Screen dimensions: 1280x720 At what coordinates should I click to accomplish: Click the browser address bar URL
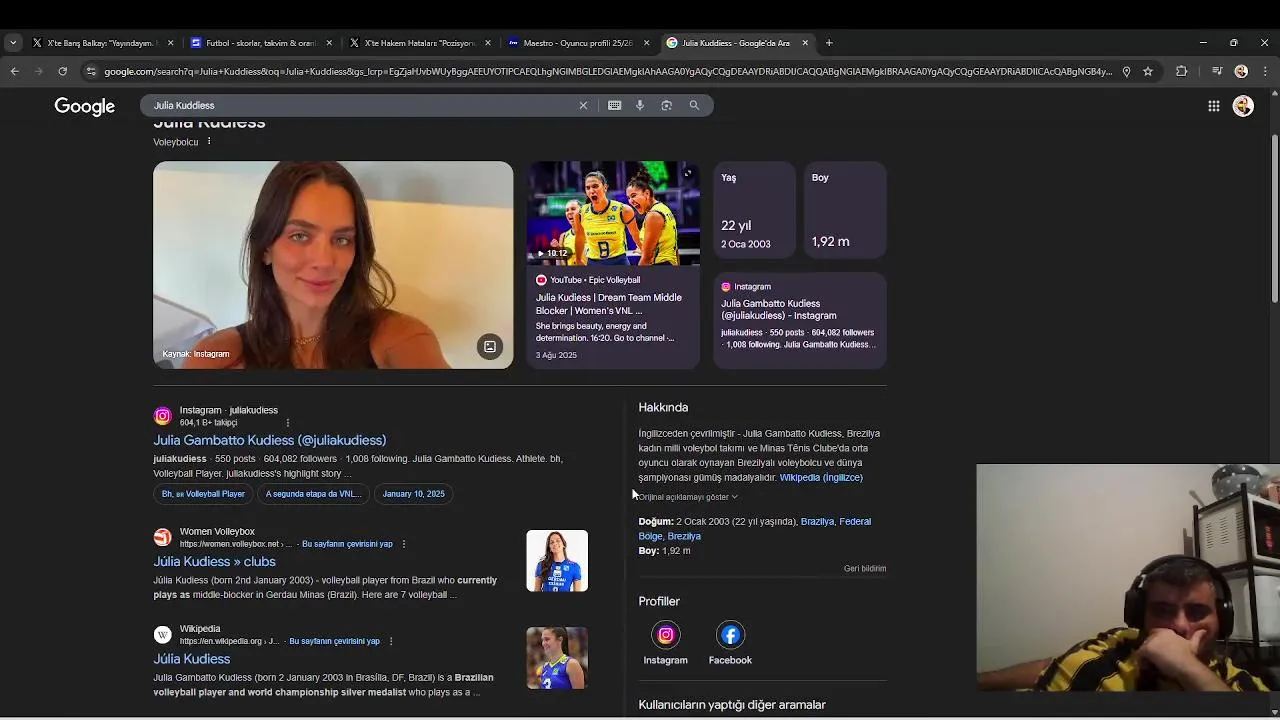(x=608, y=71)
